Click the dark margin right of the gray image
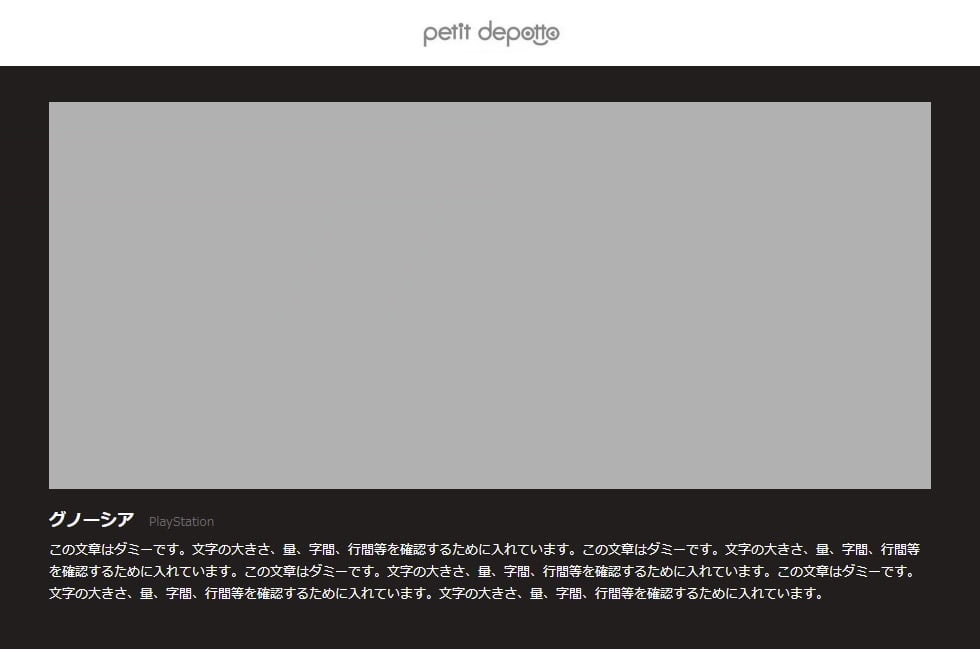 tap(955, 295)
